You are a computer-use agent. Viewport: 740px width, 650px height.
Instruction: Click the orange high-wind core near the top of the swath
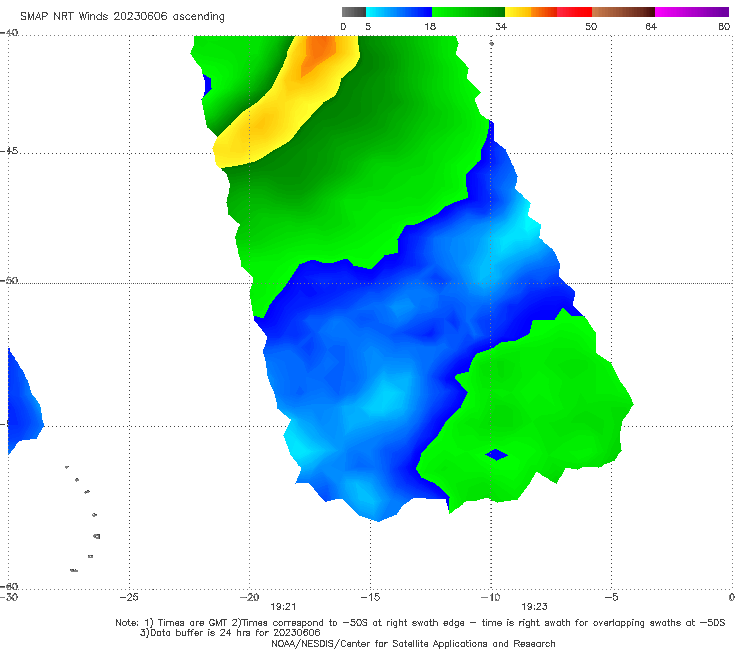[319, 53]
